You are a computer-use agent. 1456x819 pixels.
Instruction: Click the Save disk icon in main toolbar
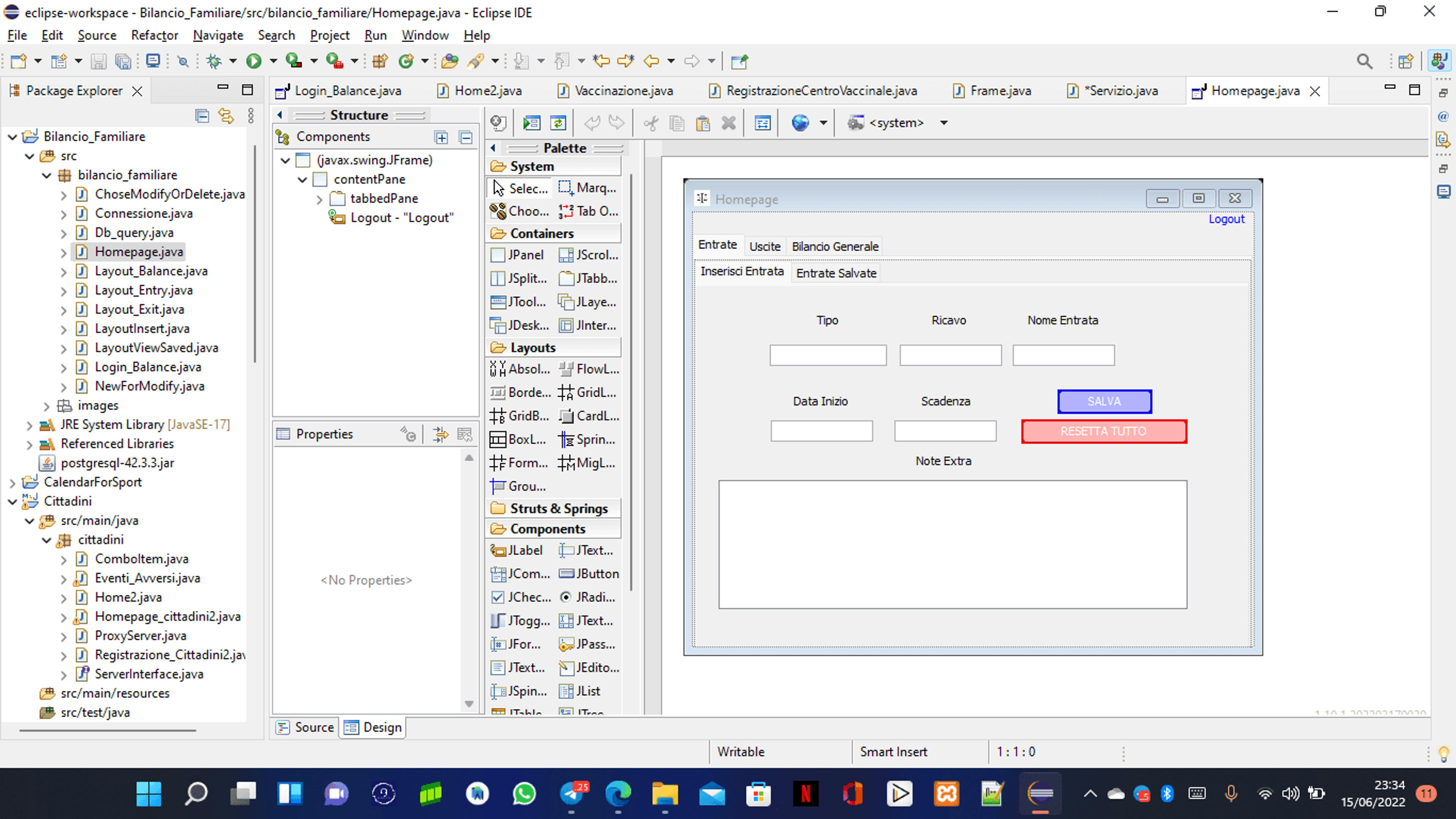(99, 61)
